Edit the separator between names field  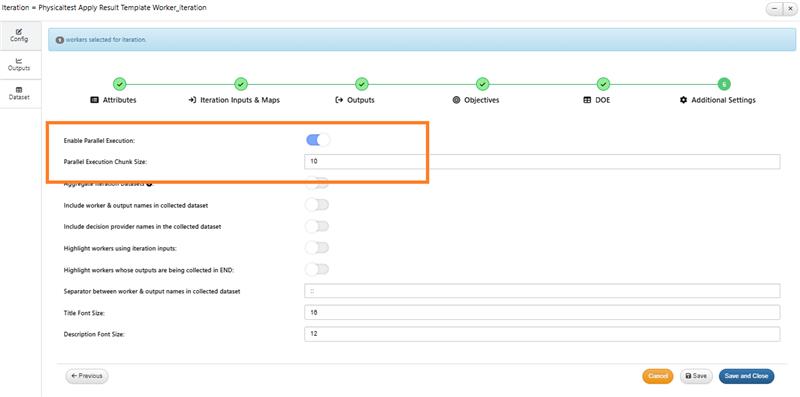click(542, 291)
